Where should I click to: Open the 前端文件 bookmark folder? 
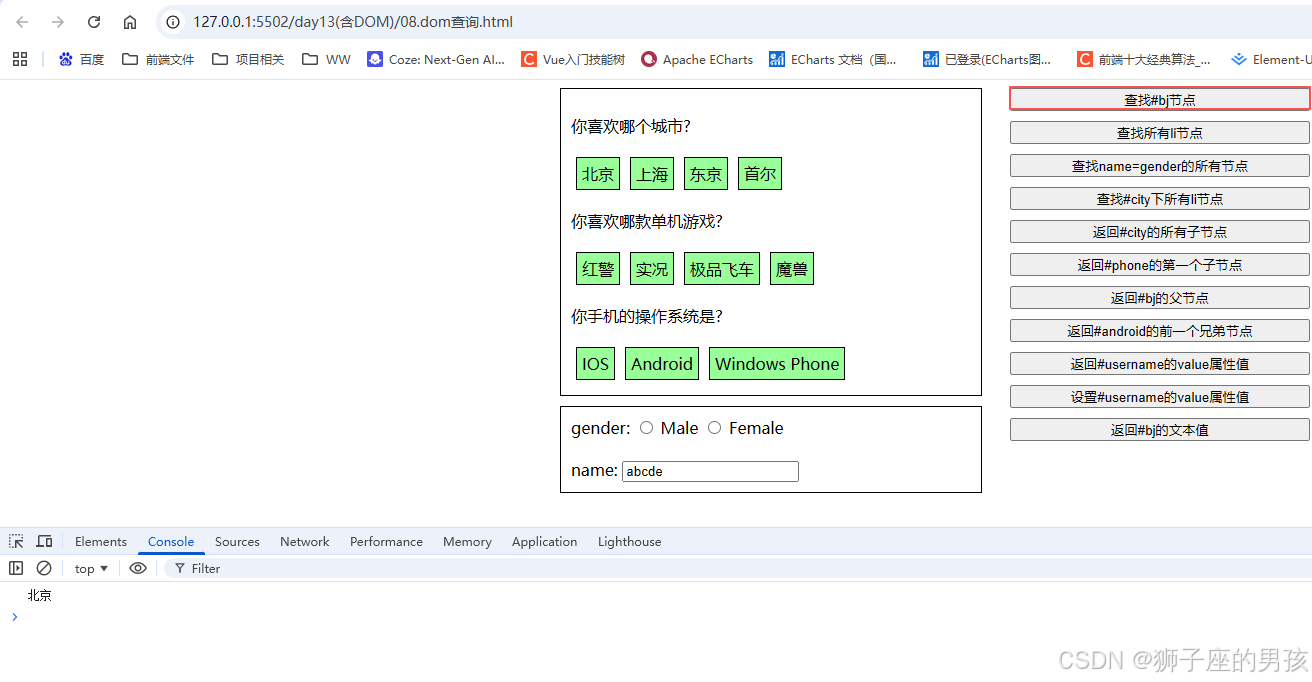(x=158, y=59)
